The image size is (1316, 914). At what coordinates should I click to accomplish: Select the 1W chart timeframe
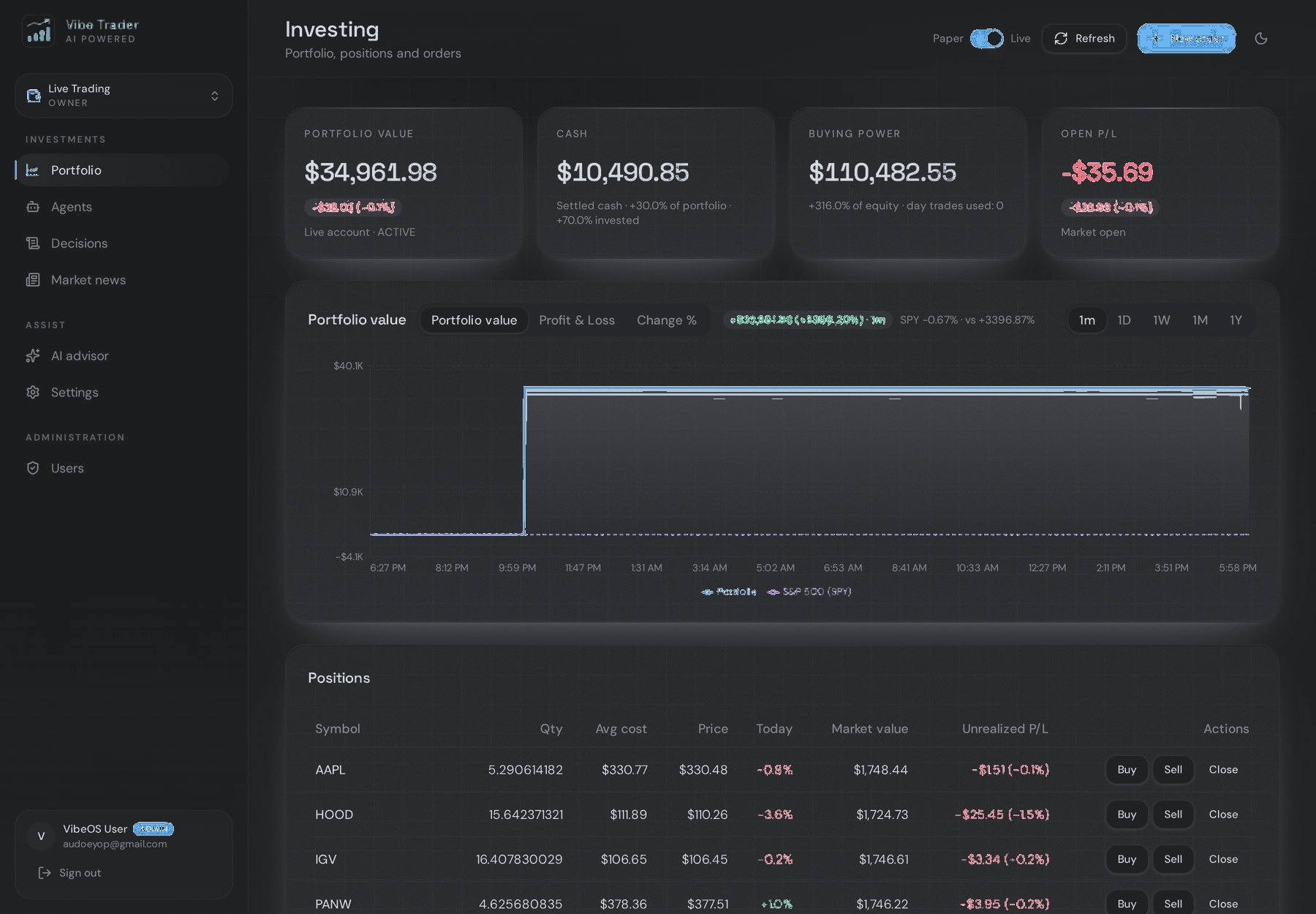tap(1162, 320)
